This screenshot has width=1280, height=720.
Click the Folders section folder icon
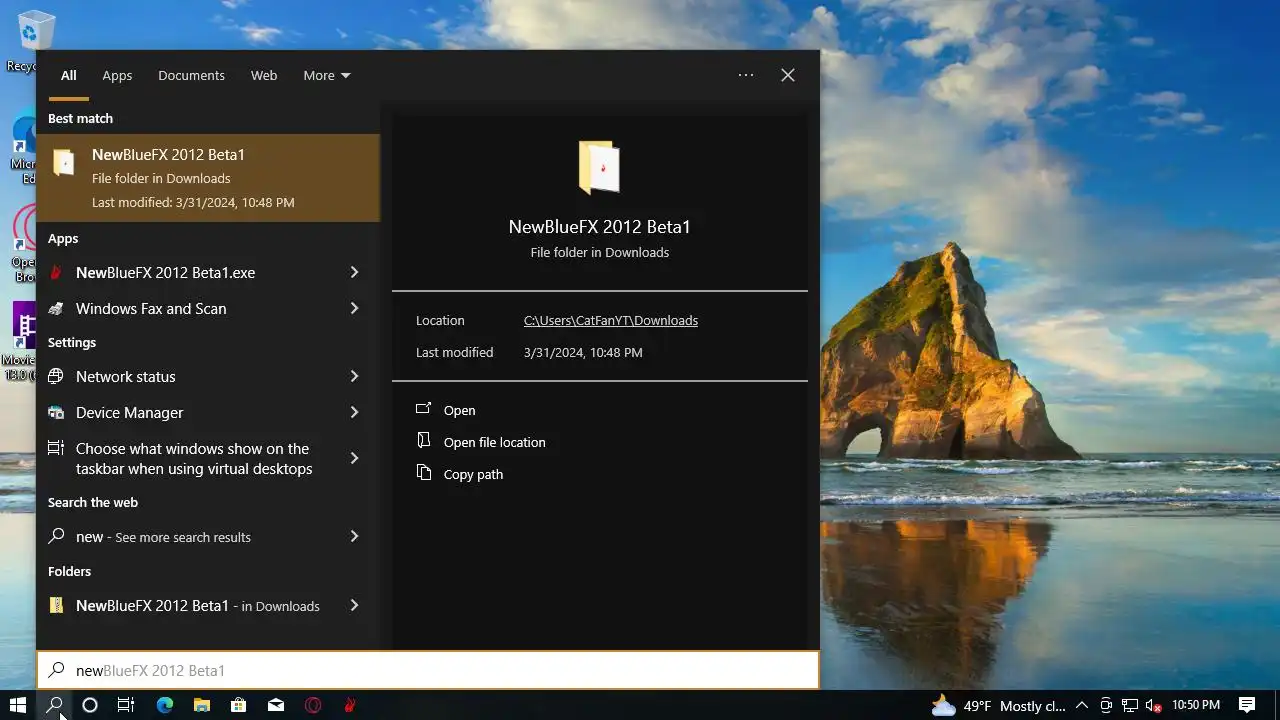point(56,605)
